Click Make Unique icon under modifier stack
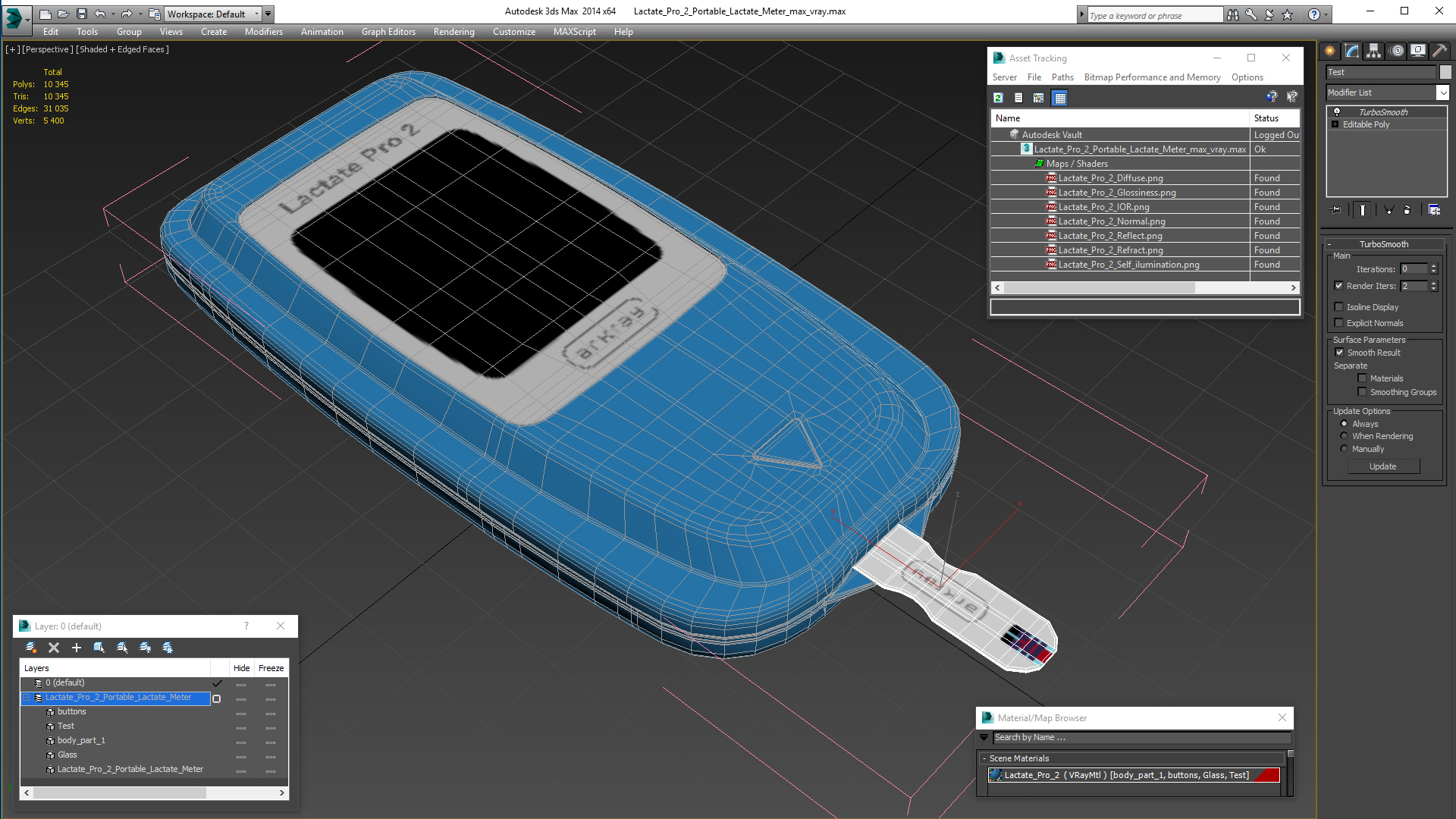 click(x=1389, y=210)
